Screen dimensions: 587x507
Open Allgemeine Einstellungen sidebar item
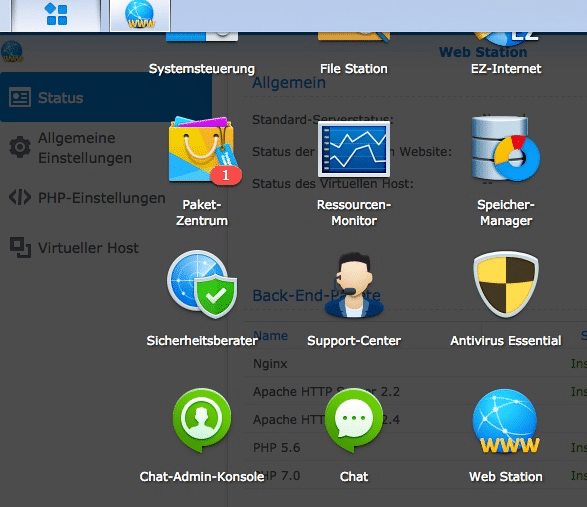(85, 148)
